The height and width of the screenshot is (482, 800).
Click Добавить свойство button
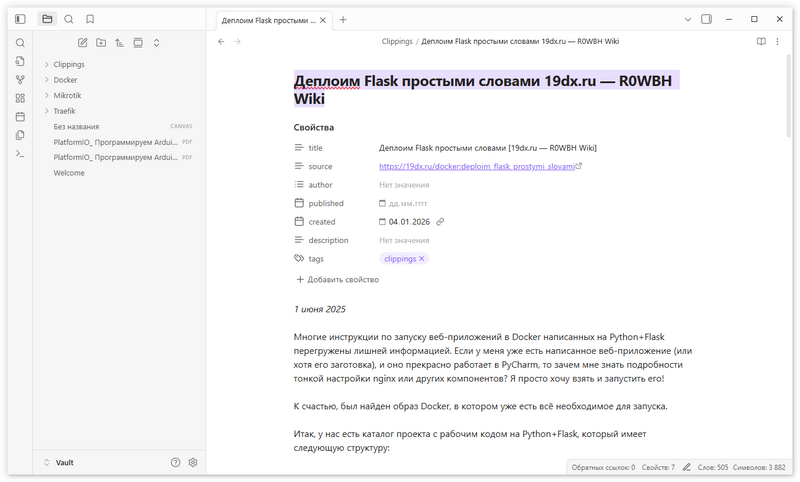pos(338,280)
